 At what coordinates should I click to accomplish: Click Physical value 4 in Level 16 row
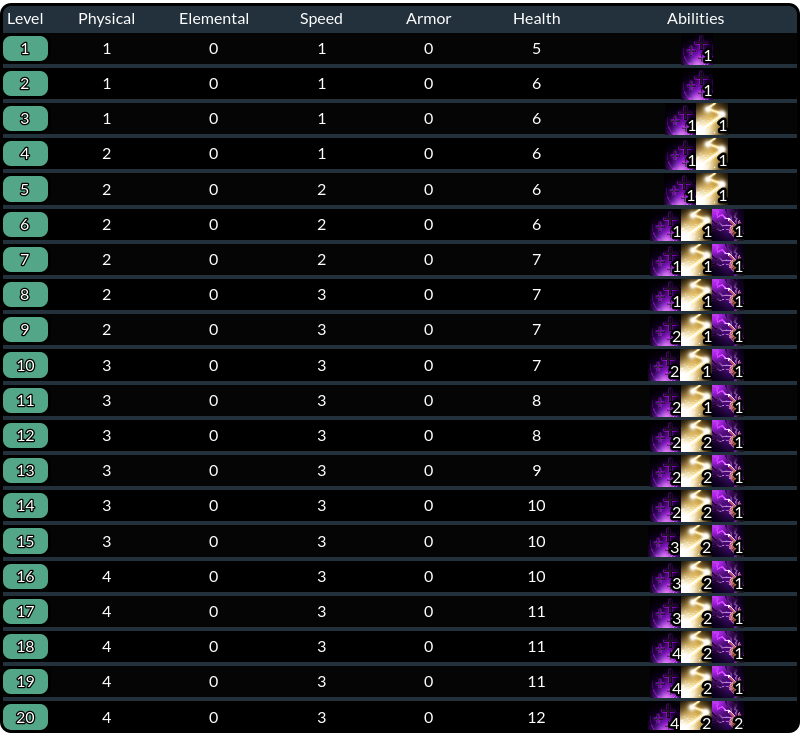click(107, 576)
